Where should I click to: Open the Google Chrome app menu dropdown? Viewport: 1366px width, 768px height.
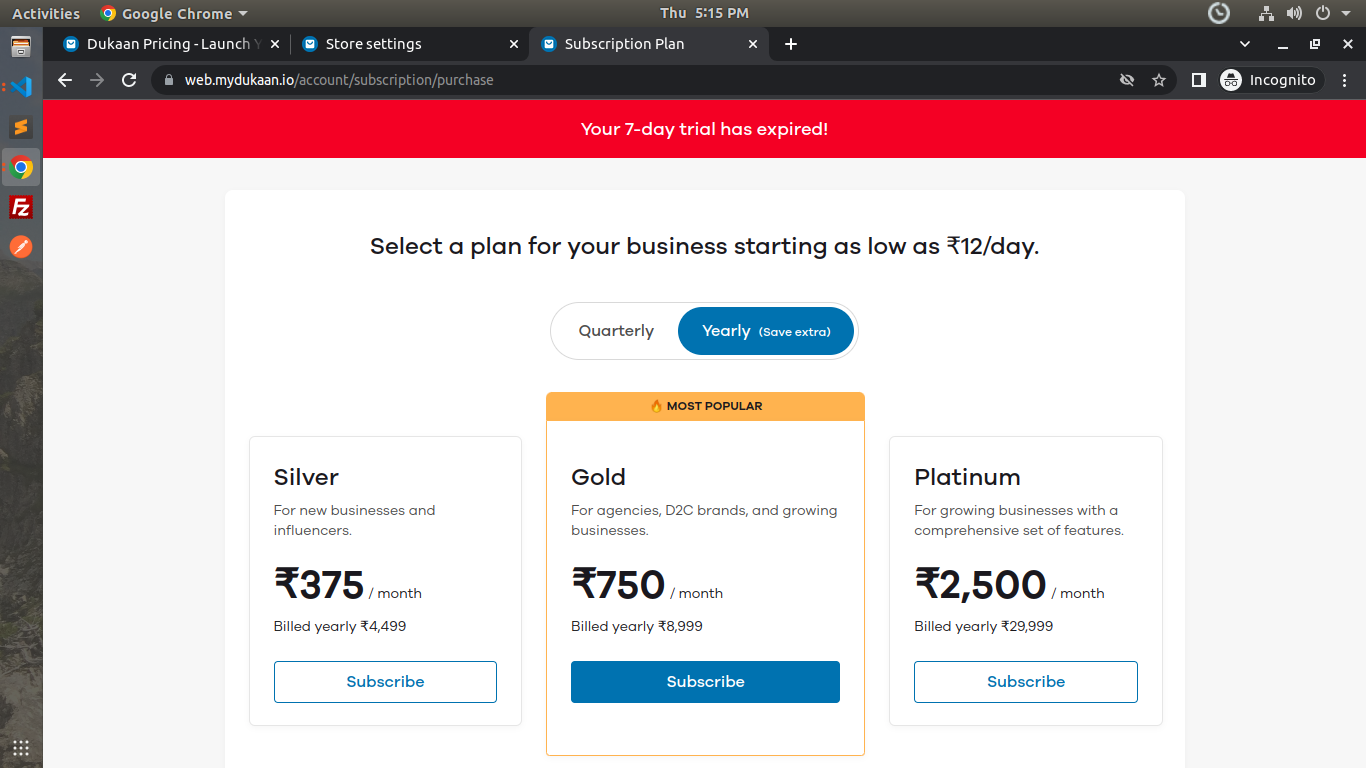point(175,14)
